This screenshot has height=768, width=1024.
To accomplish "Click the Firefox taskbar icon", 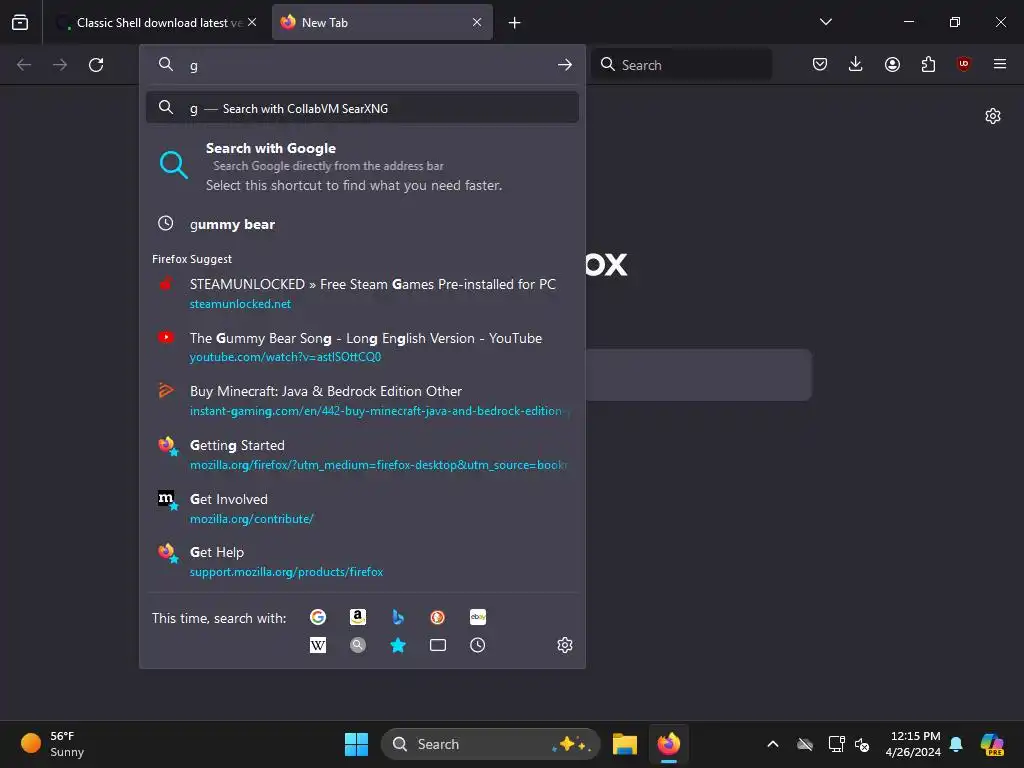I will click(669, 744).
